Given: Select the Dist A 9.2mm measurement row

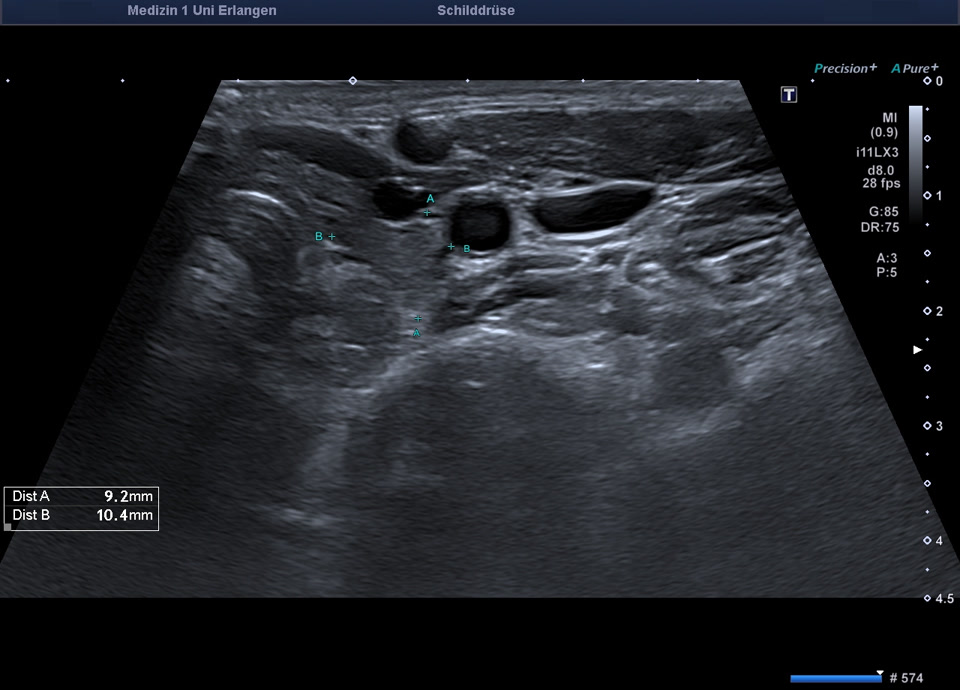Looking at the screenshot, I should 82,496.
